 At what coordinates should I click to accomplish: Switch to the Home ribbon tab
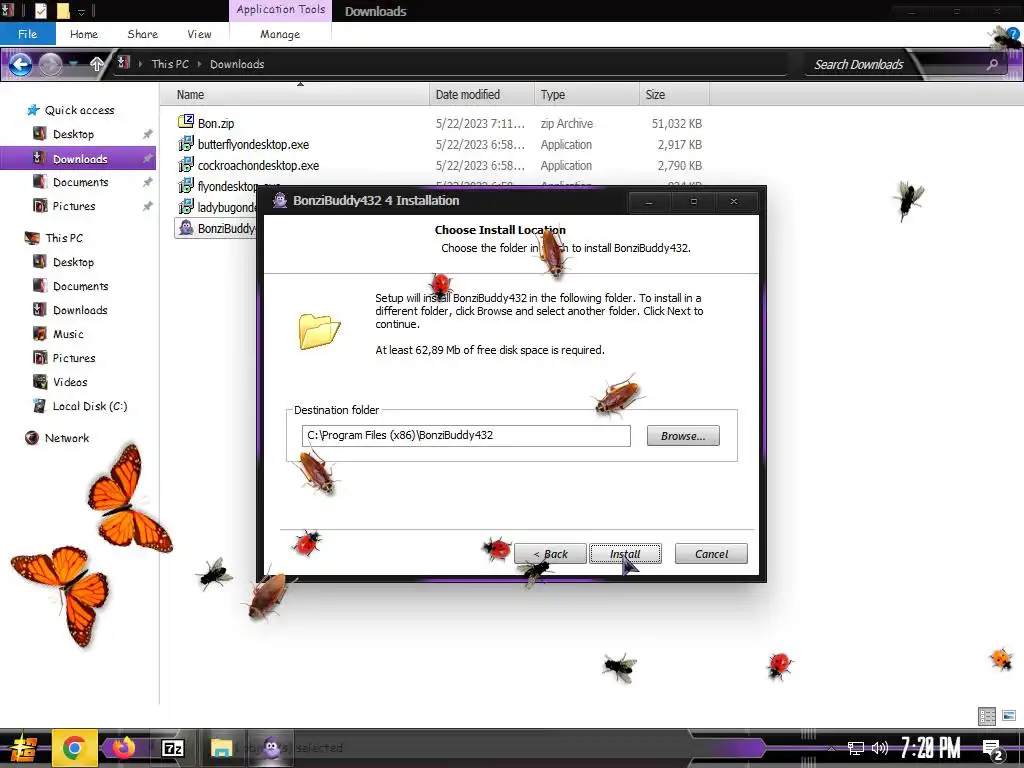[84, 34]
